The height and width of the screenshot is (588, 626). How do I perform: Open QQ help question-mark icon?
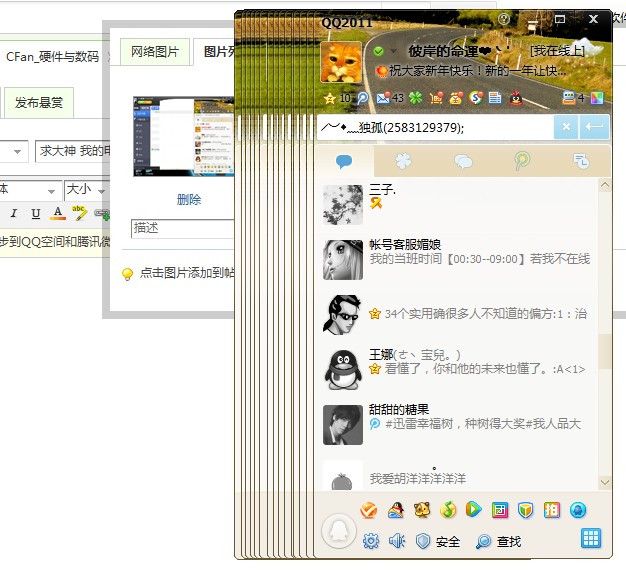coord(504,18)
